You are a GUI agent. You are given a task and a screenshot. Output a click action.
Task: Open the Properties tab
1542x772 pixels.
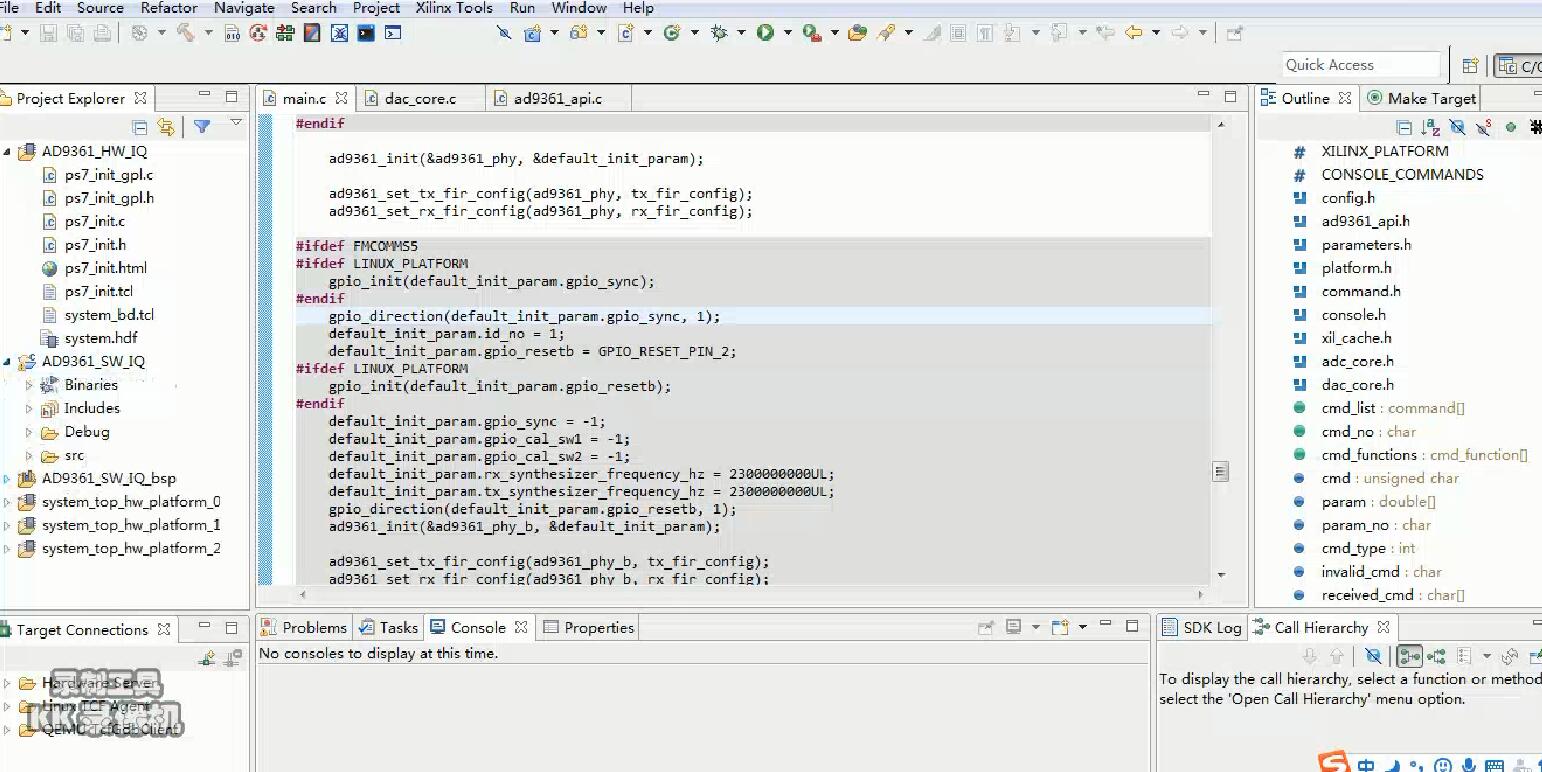(588, 628)
